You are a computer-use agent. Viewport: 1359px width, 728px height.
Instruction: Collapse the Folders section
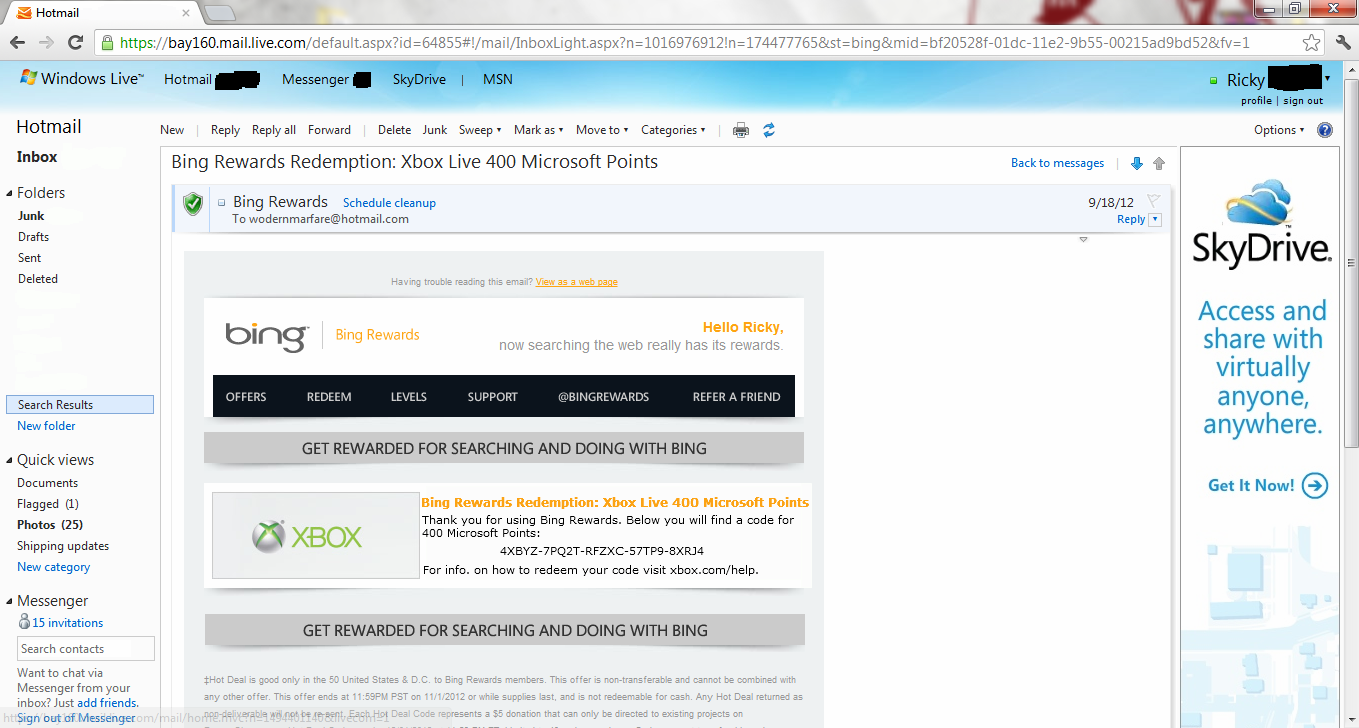coord(9,193)
